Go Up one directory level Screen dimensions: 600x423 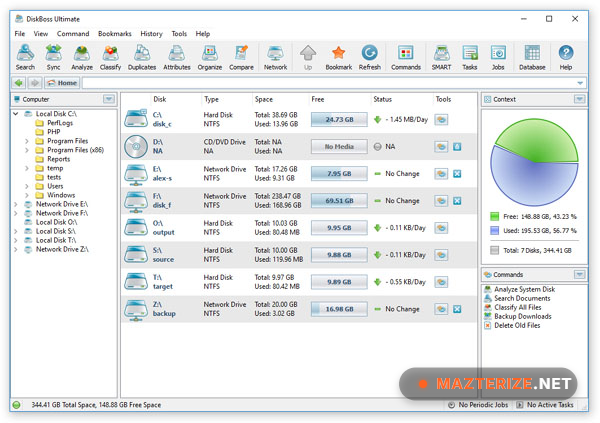click(x=308, y=57)
